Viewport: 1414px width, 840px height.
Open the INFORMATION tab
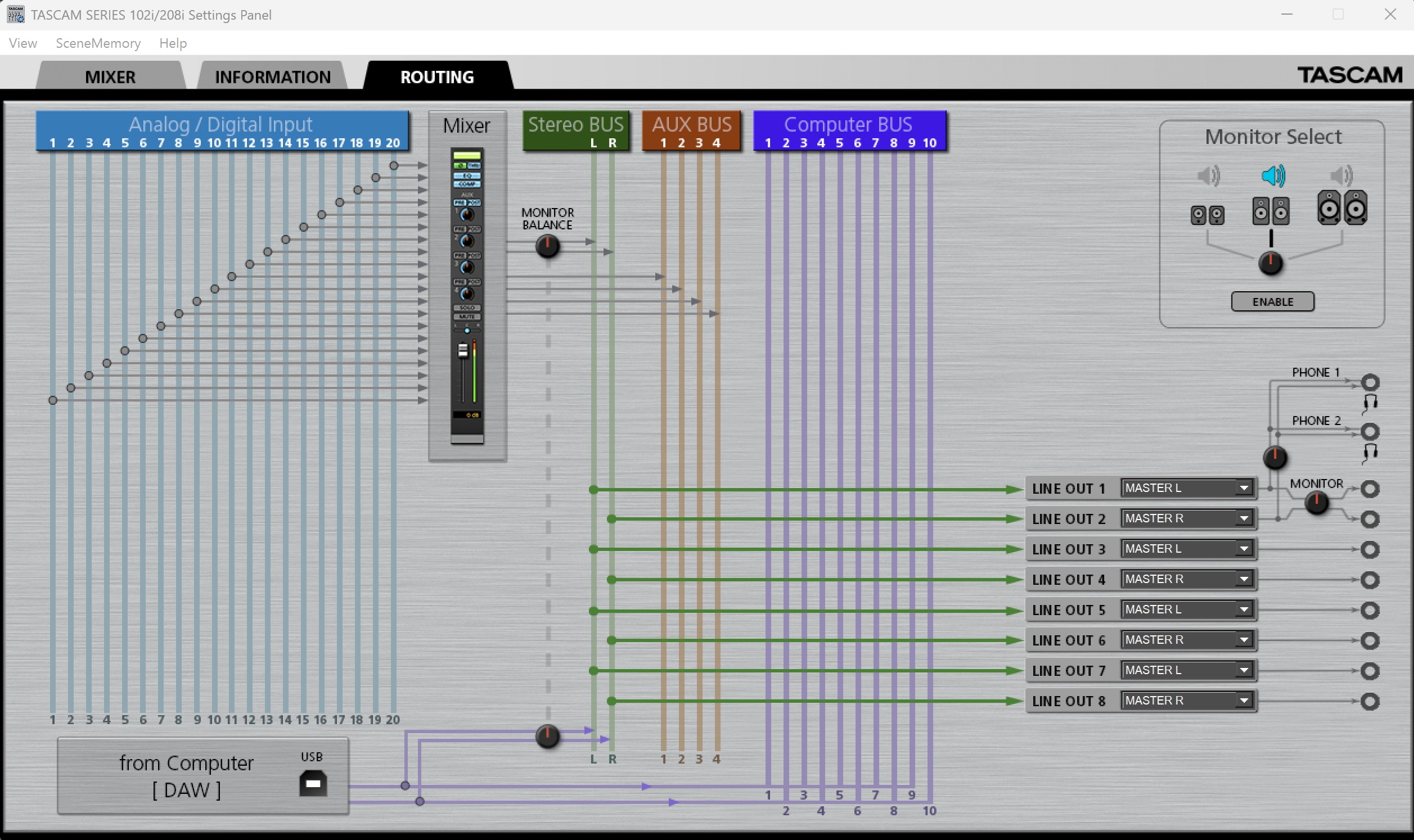[x=272, y=77]
